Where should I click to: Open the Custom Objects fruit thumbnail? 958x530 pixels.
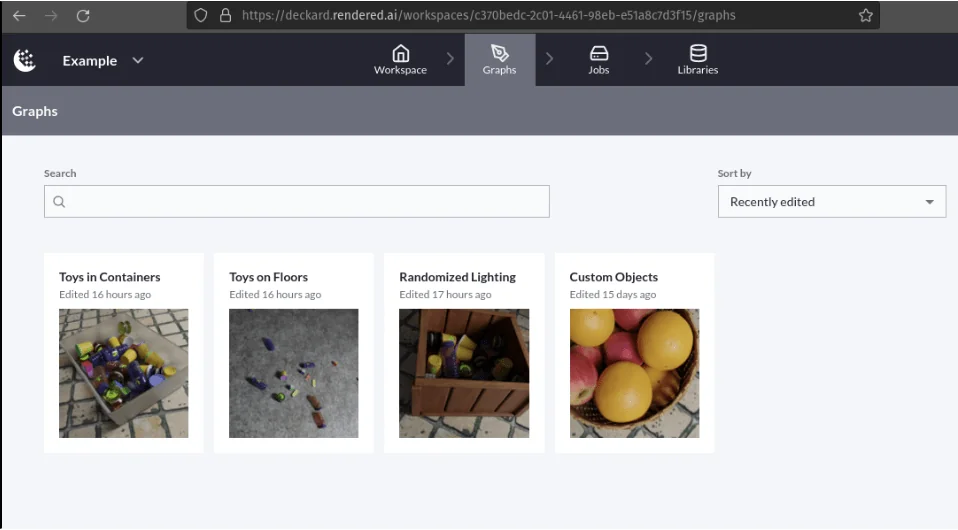click(634, 373)
